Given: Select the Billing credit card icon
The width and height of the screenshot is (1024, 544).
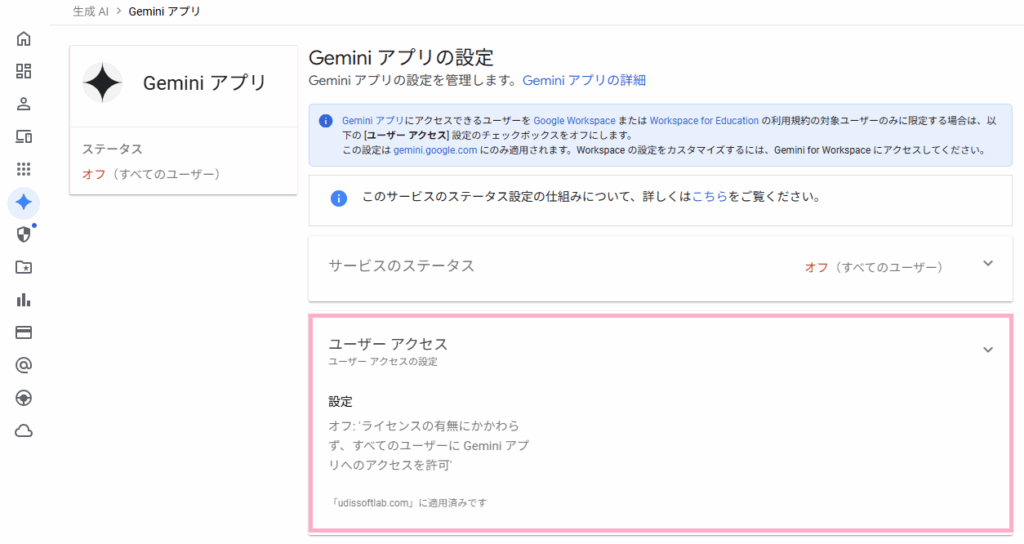Looking at the screenshot, I should tap(24, 332).
